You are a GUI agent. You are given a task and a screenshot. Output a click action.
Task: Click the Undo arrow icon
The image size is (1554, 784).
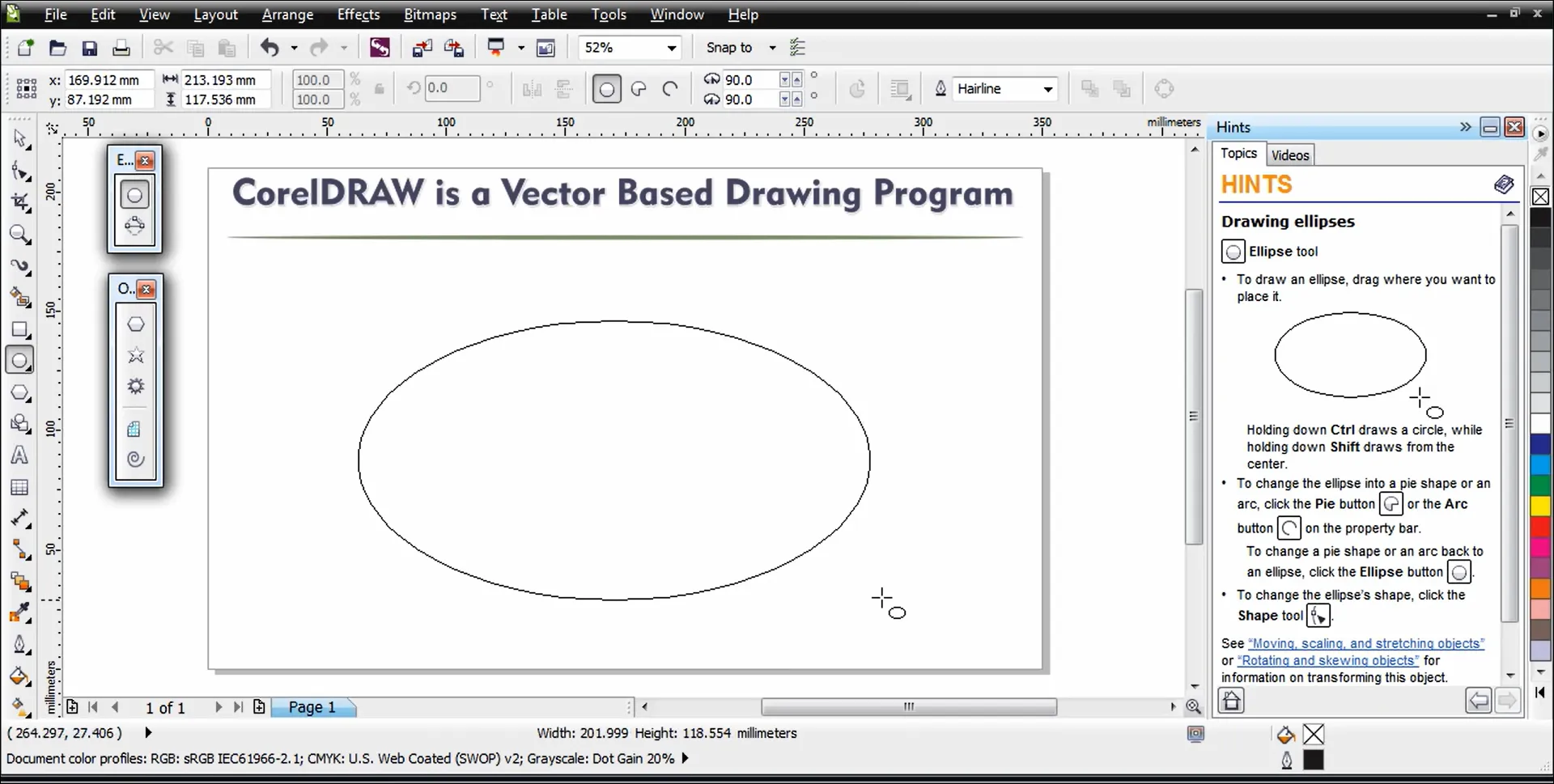pyautogui.click(x=270, y=49)
